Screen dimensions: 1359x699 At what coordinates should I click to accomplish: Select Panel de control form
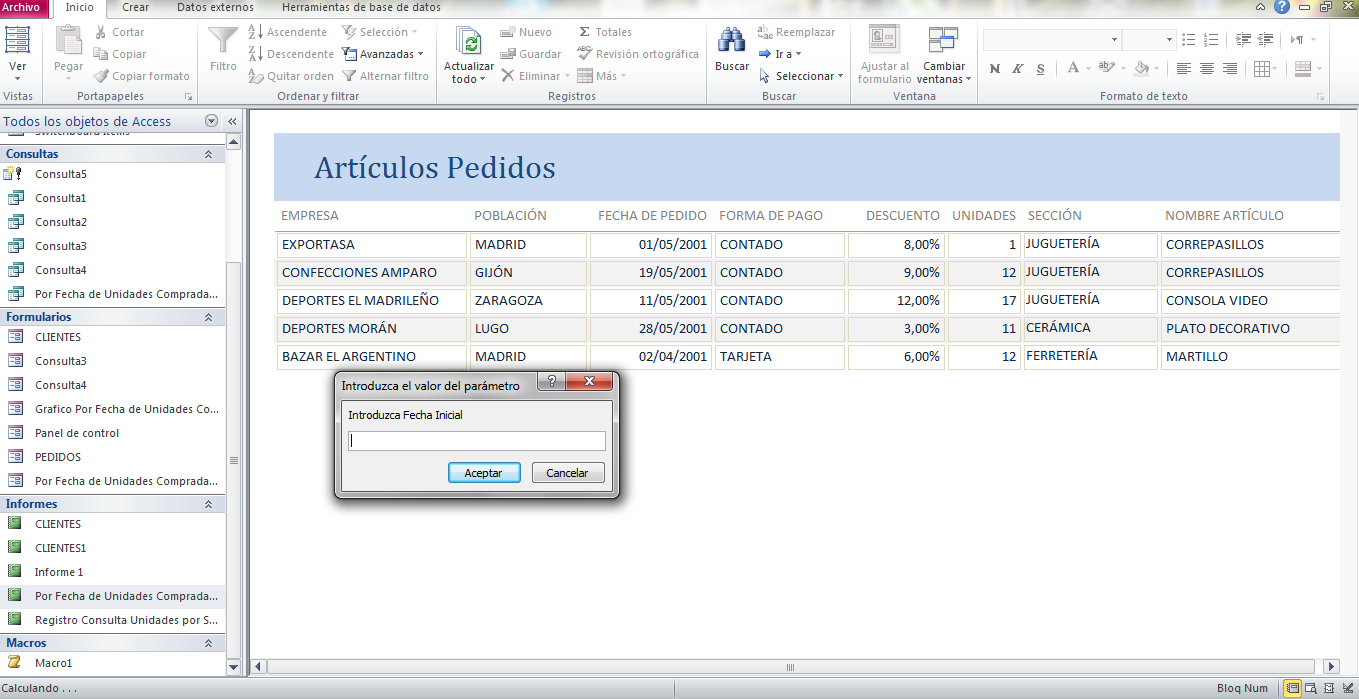(113, 433)
